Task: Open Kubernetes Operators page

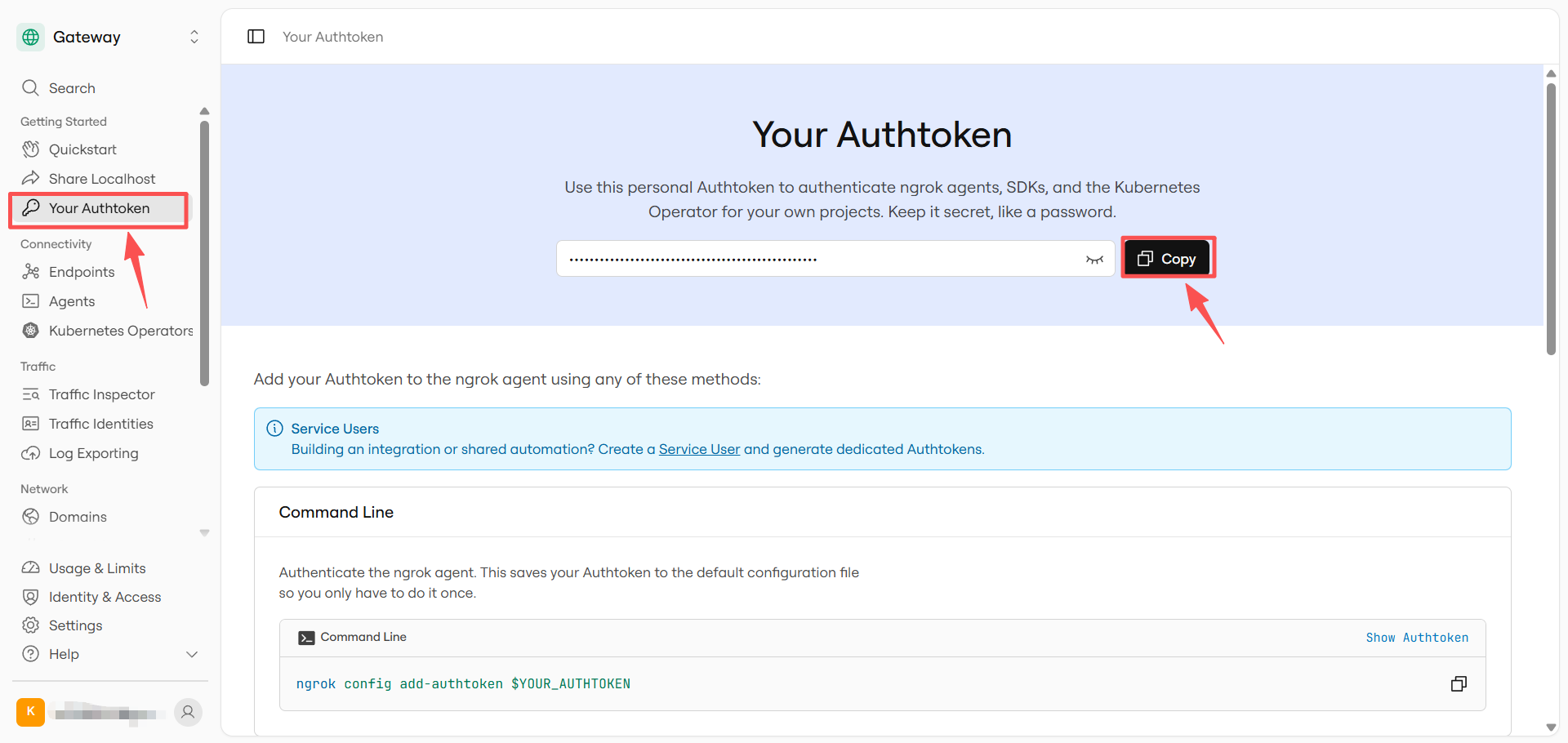Action: [121, 331]
